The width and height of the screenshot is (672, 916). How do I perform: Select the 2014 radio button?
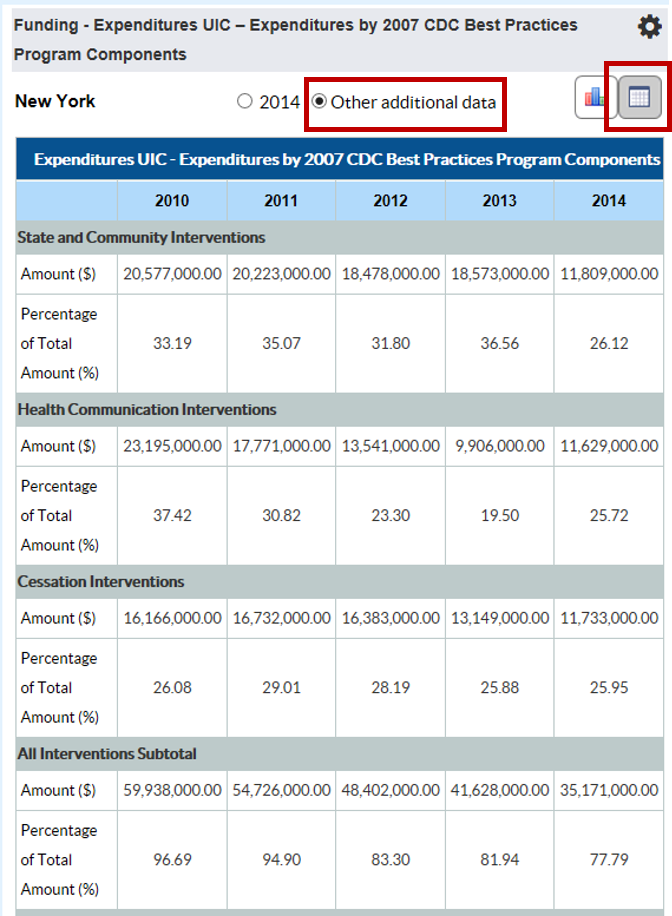[x=243, y=100]
